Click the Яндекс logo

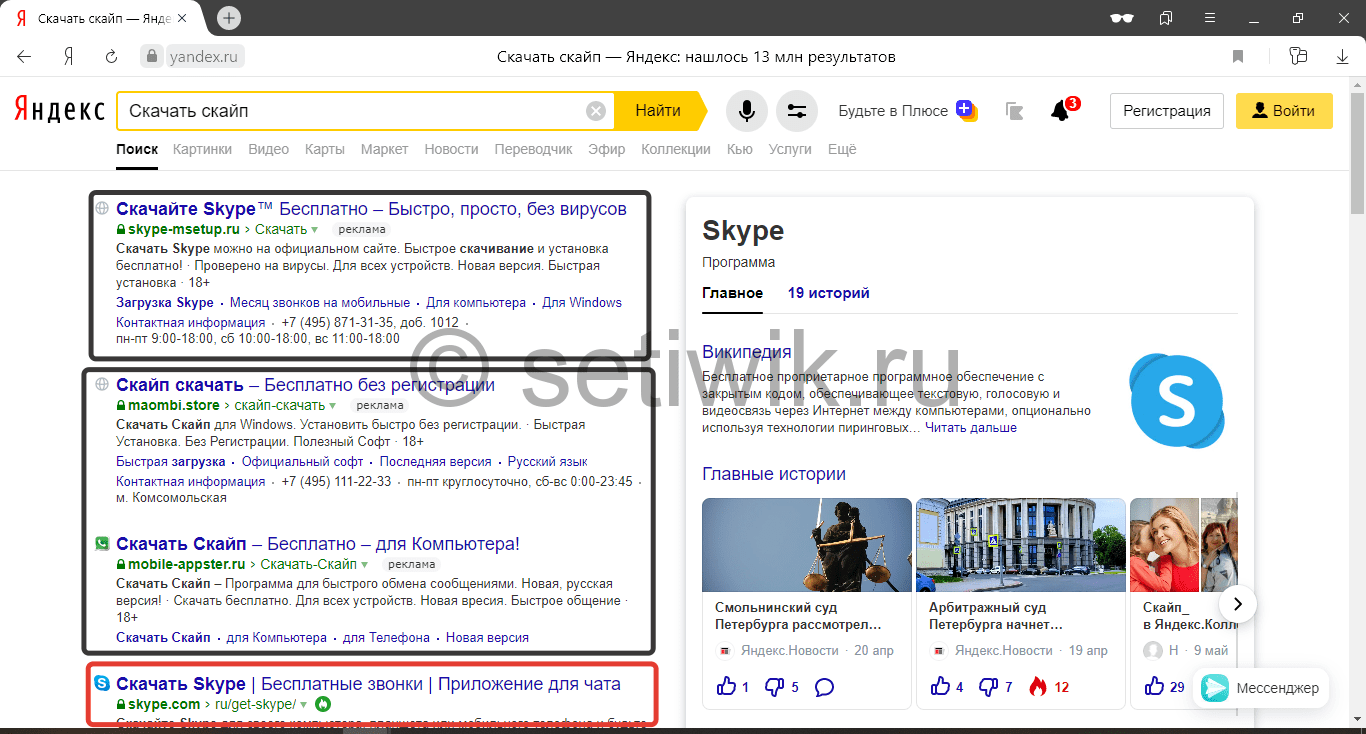coord(59,110)
